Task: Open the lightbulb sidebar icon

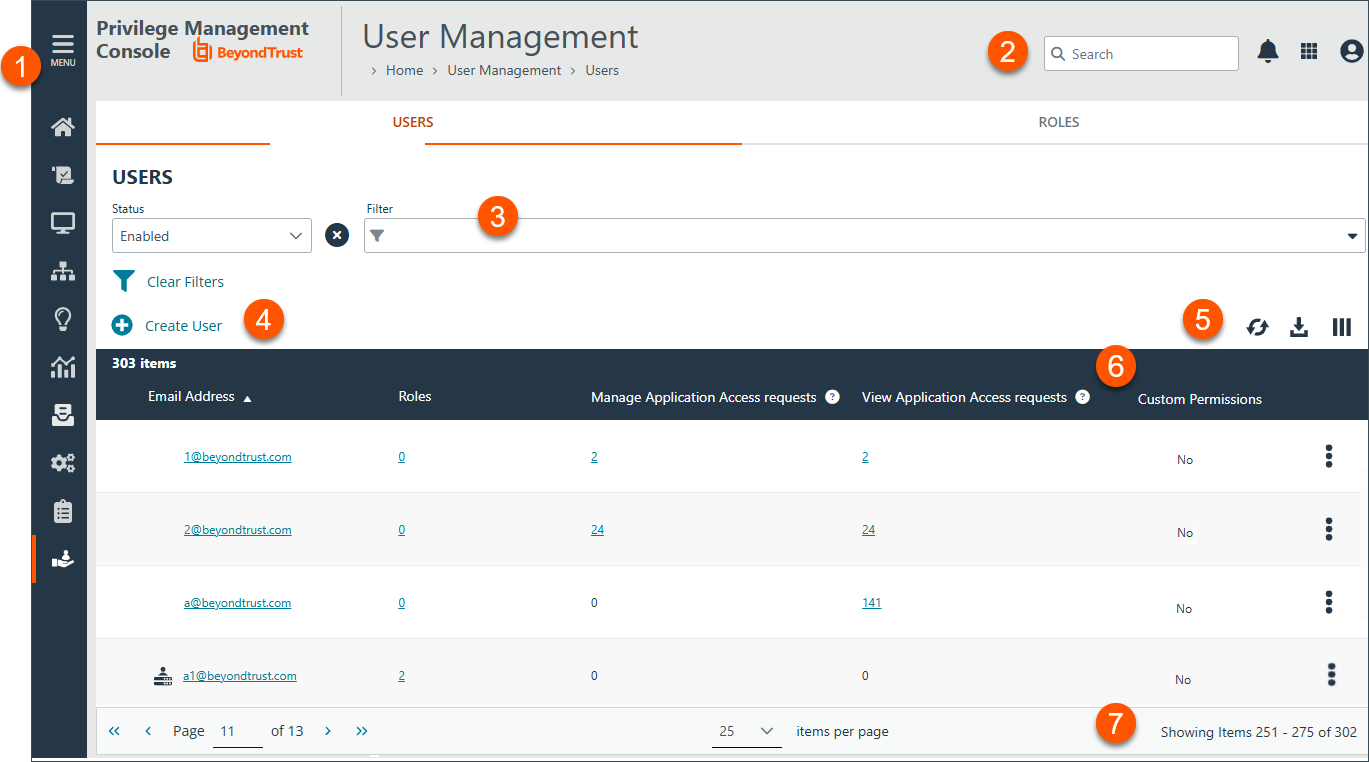Action: coord(63,319)
